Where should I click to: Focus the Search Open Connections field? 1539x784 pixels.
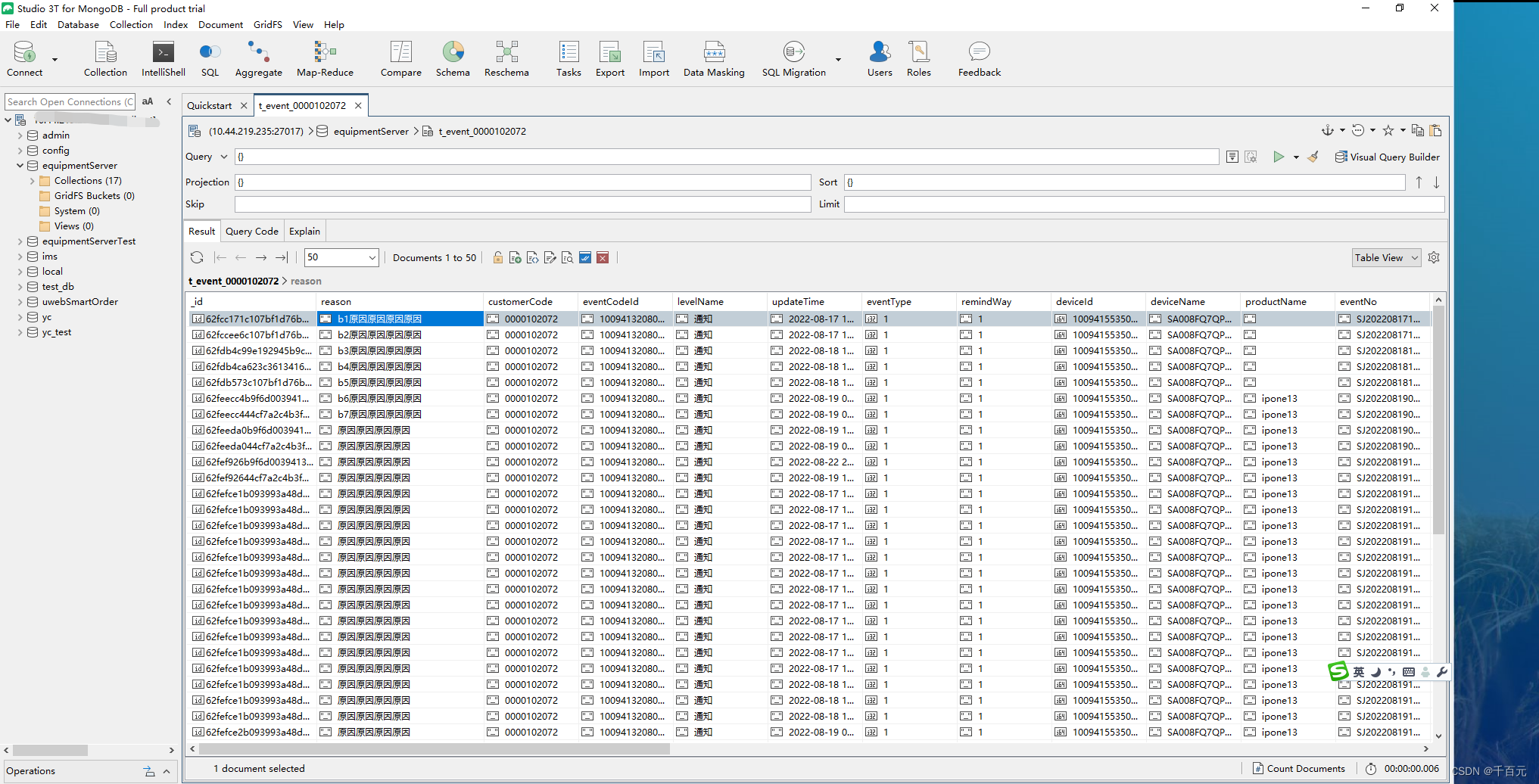[x=70, y=101]
